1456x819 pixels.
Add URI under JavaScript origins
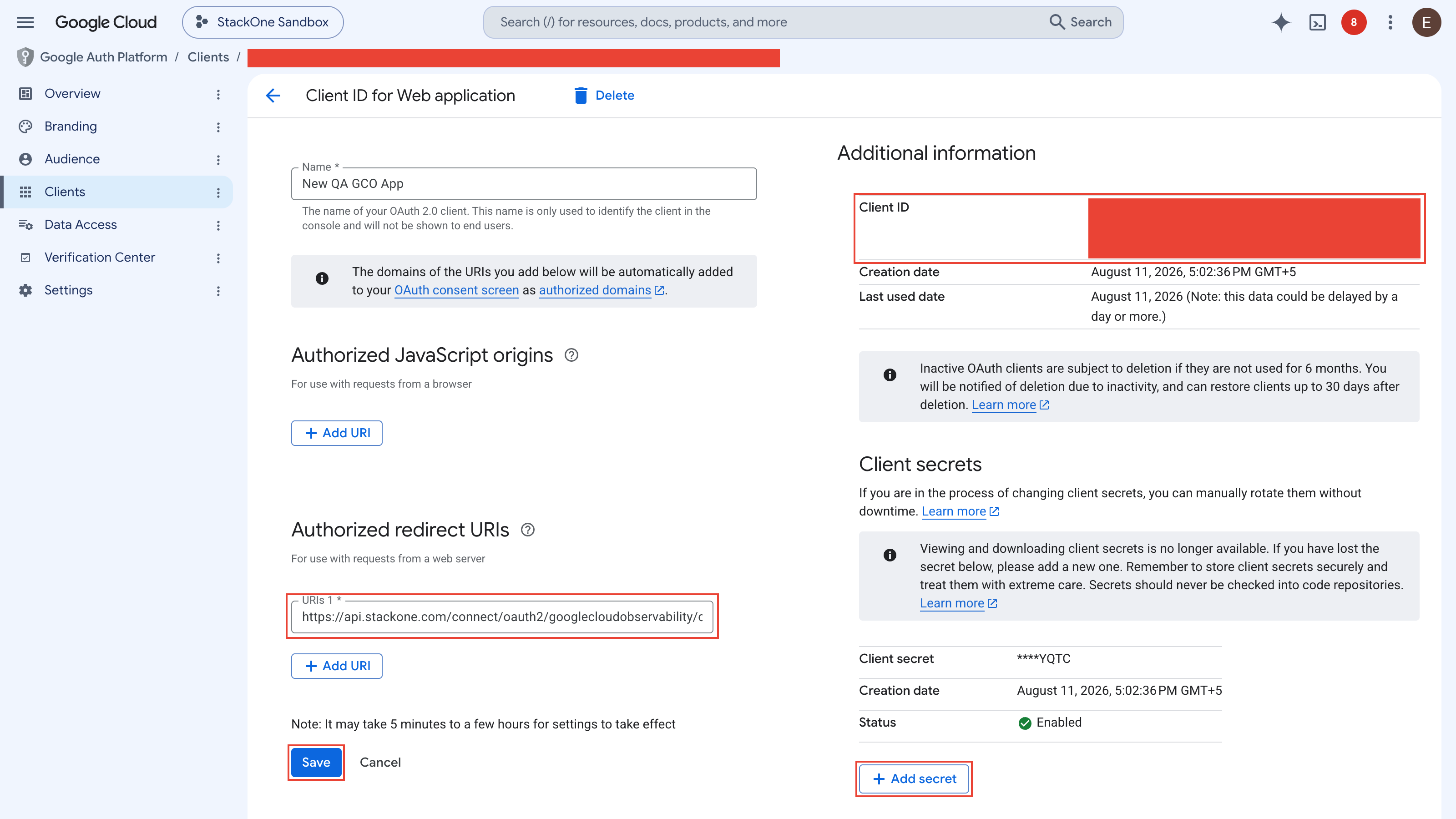click(337, 433)
